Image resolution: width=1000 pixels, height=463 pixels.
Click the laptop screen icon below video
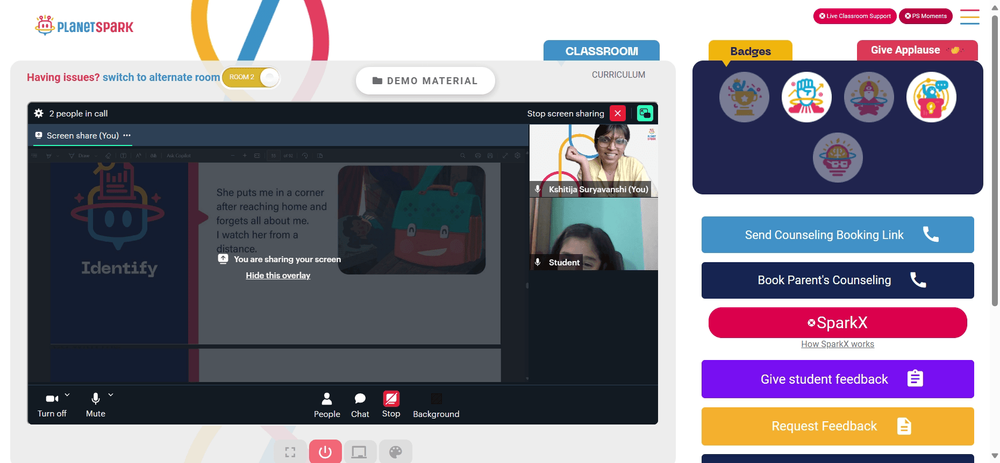point(360,452)
